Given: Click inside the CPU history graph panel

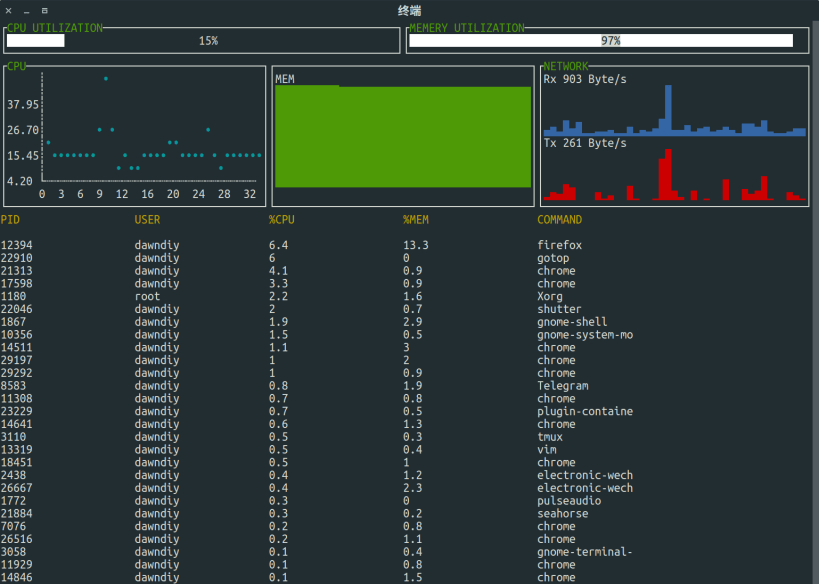Looking at the screenshot, I should point(135,135).
